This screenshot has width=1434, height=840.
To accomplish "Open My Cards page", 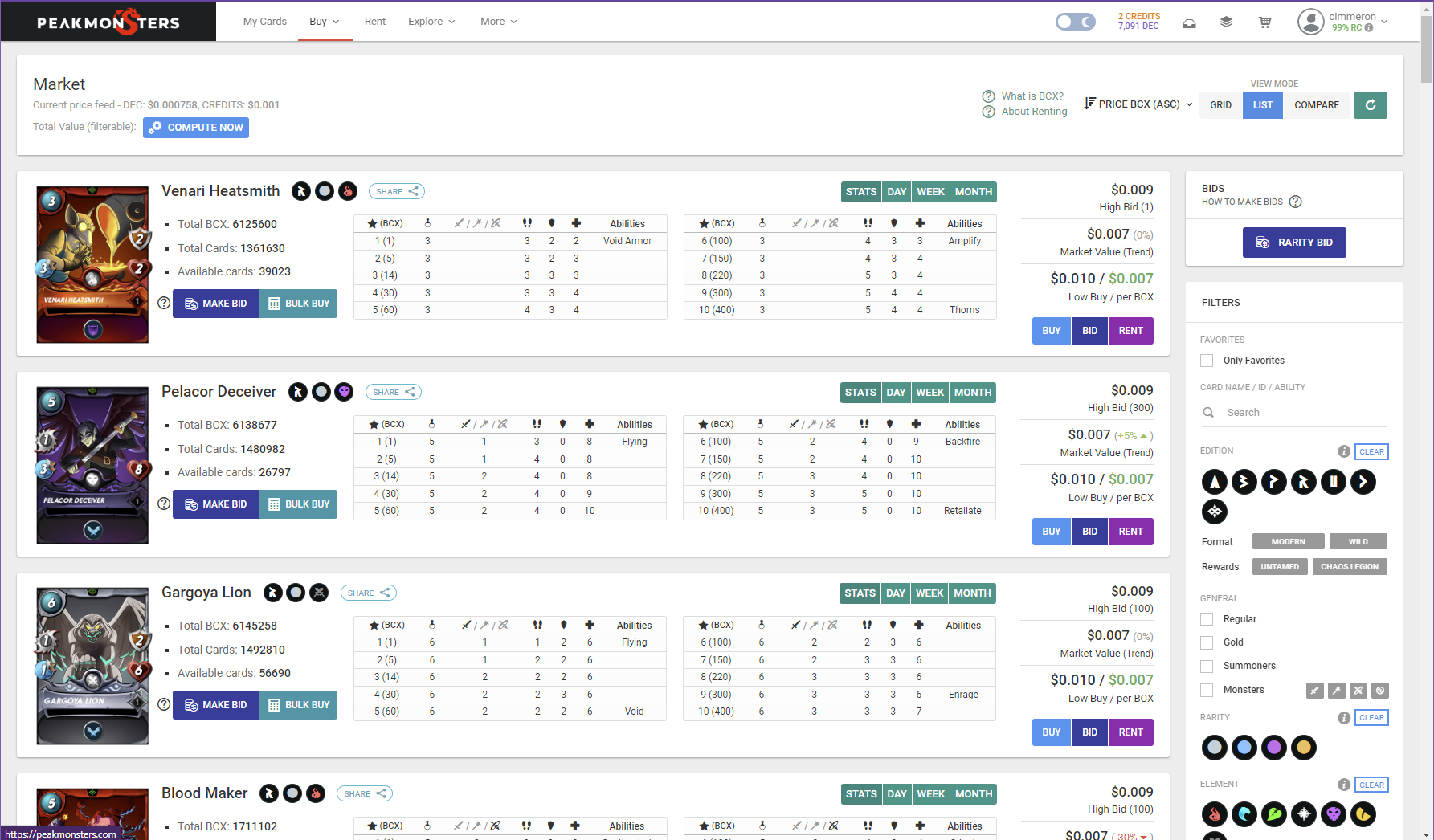I will (265, 22).
